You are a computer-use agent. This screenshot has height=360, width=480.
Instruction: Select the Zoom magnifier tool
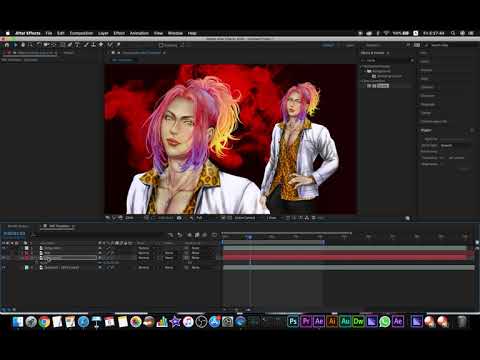tap(31, 45)
